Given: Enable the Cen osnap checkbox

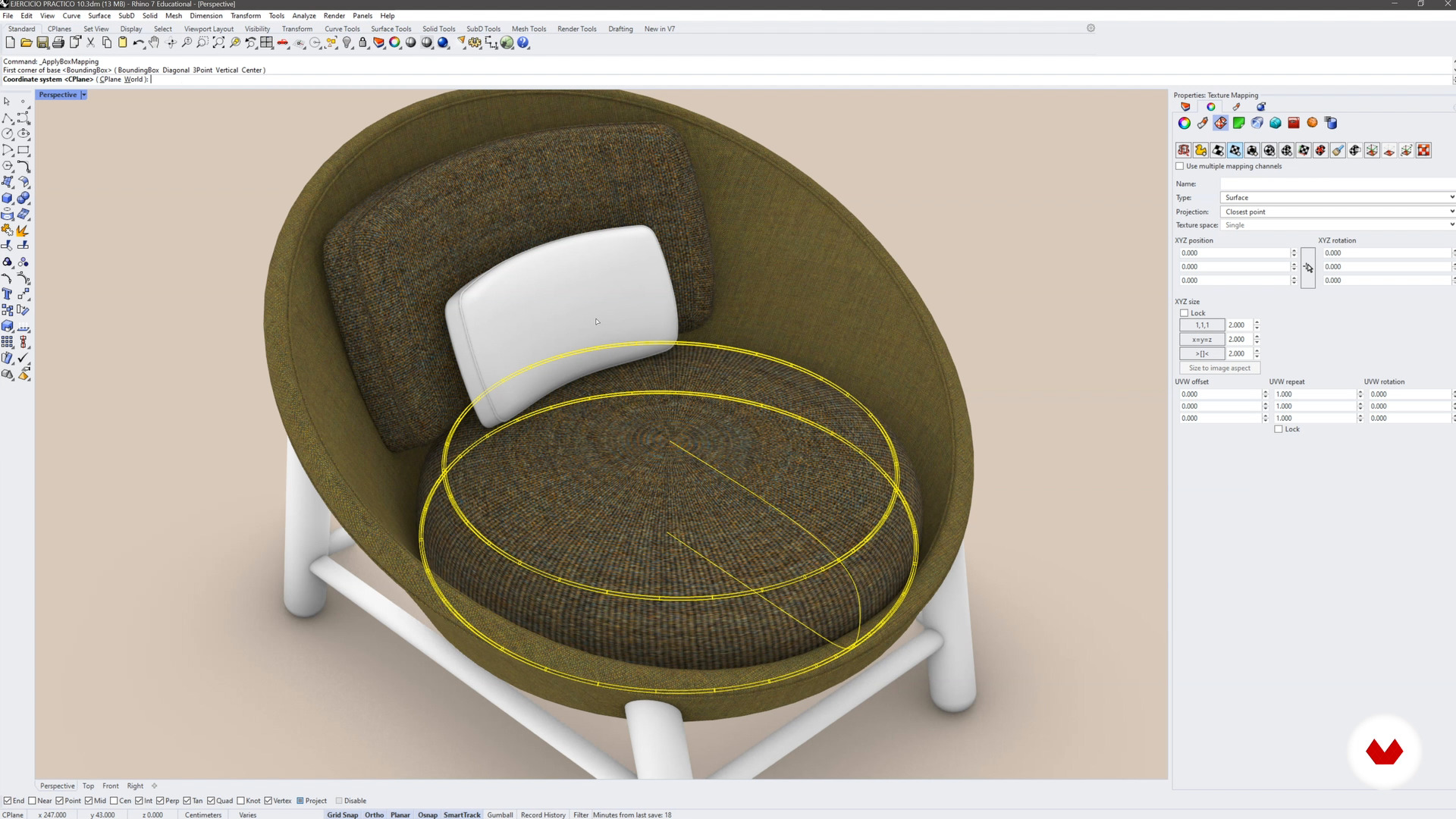Looking at the screenshot, I should pos(114,801).
